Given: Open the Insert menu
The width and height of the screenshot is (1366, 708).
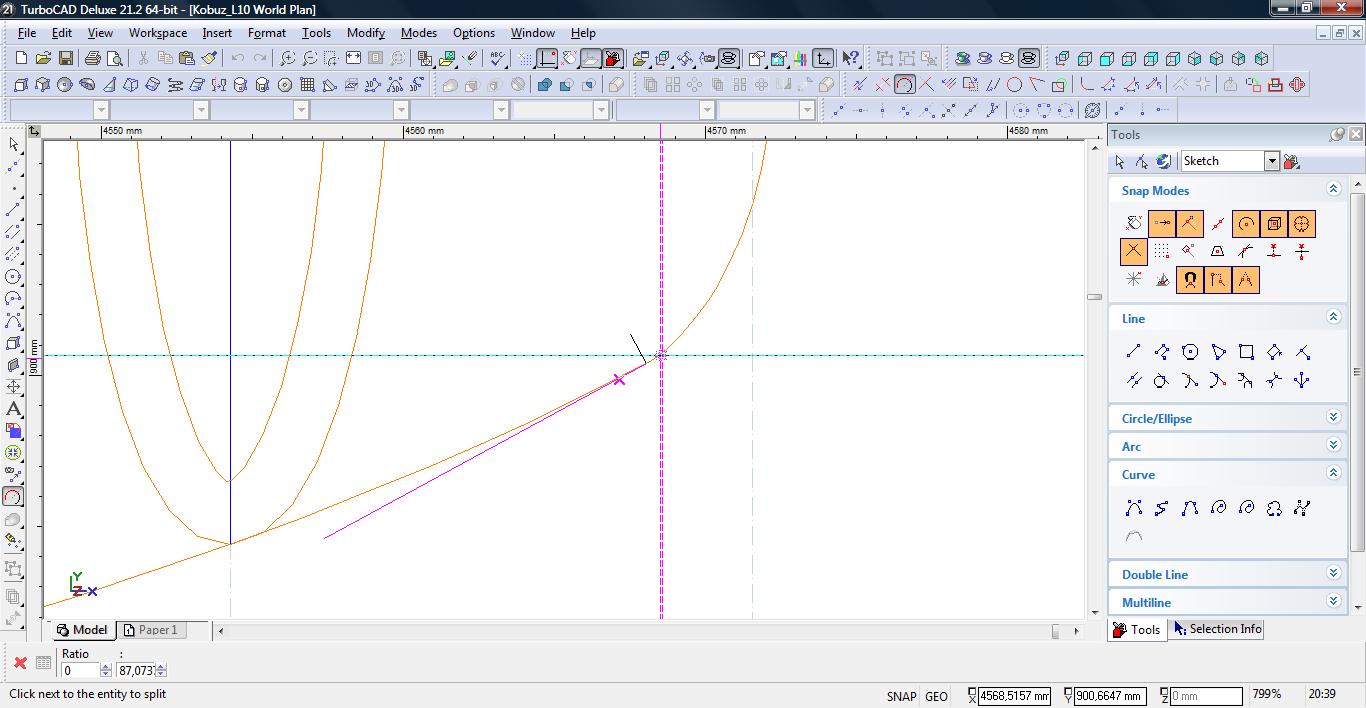Looking at the screenshot, I should pos(217,33).
